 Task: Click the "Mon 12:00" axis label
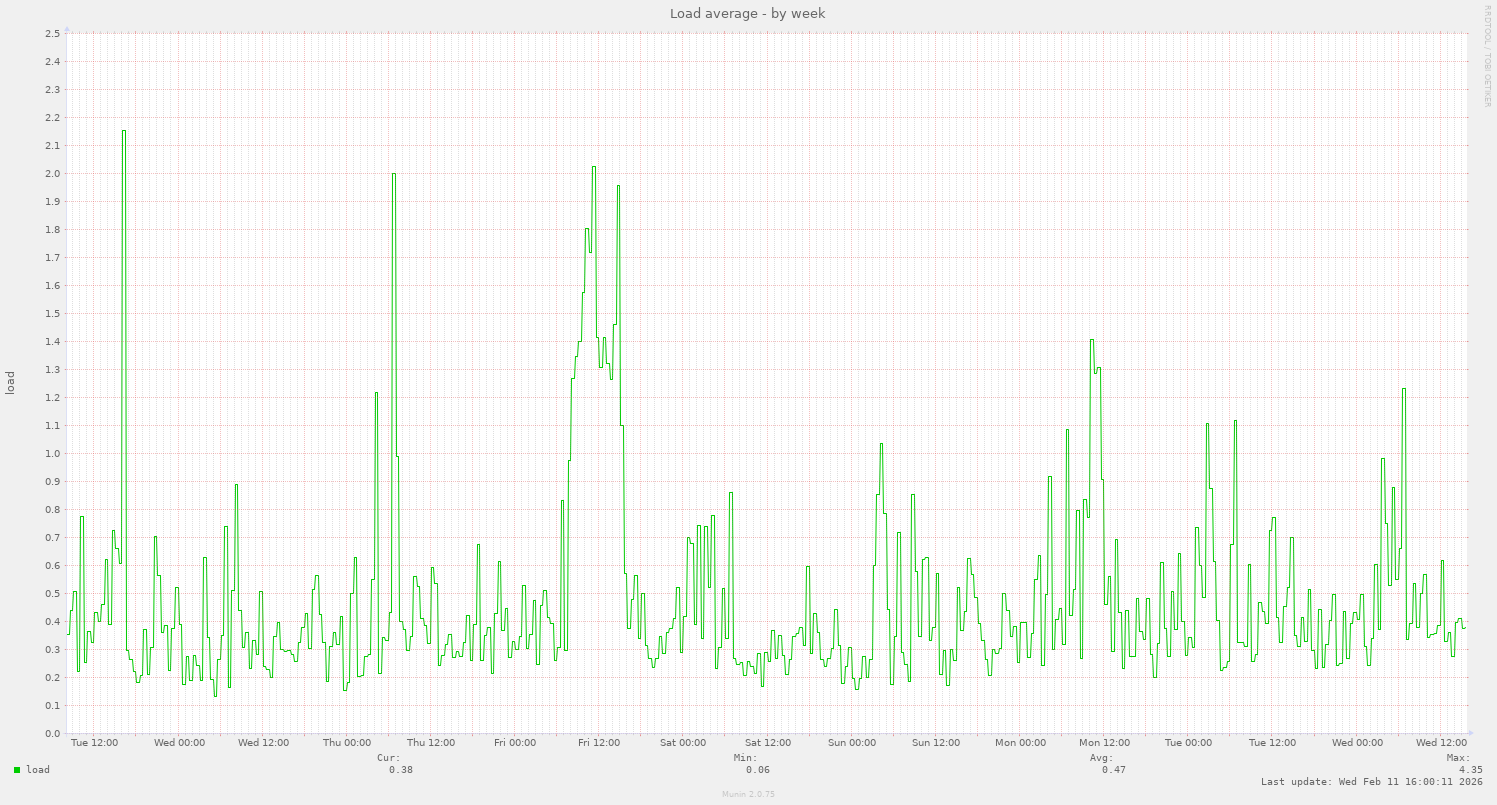(x=1104, y=743)
